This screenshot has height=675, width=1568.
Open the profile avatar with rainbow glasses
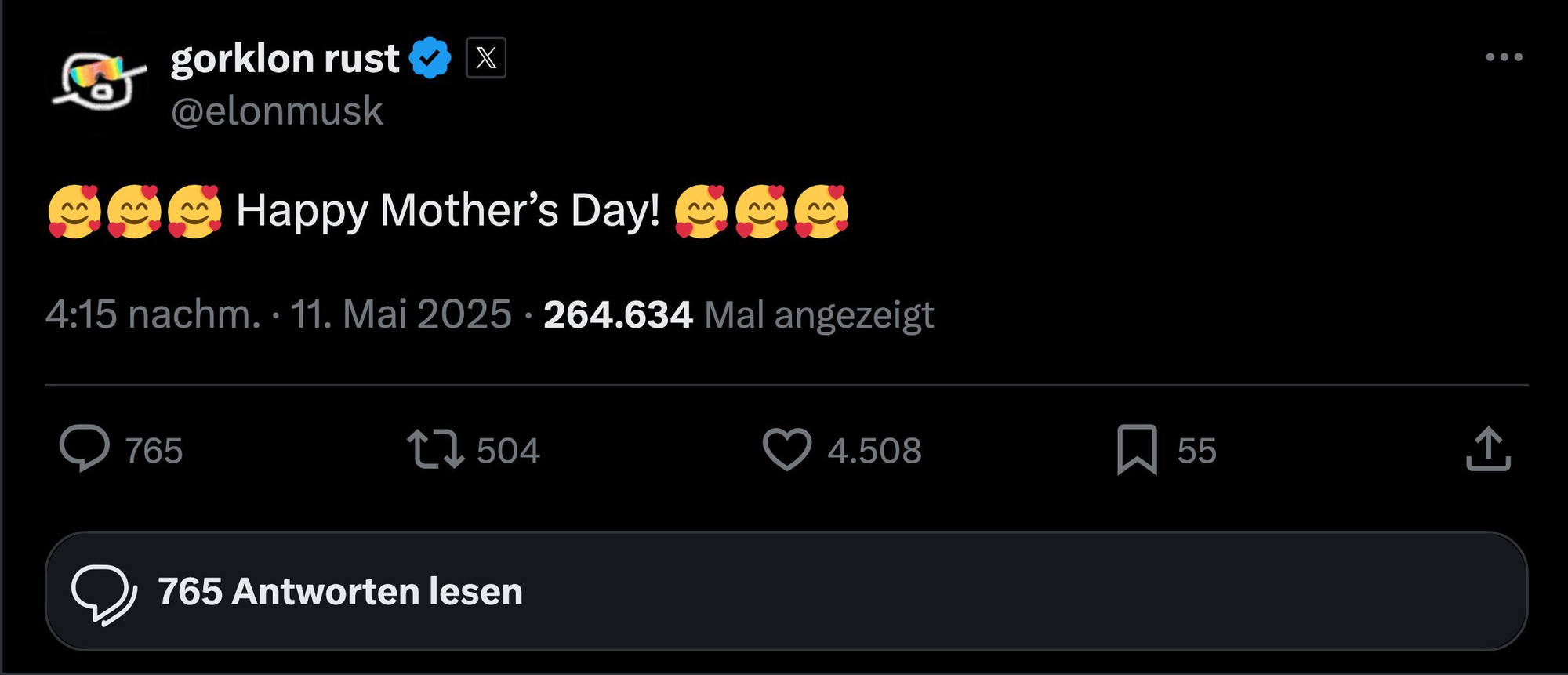tap(99, 81)
